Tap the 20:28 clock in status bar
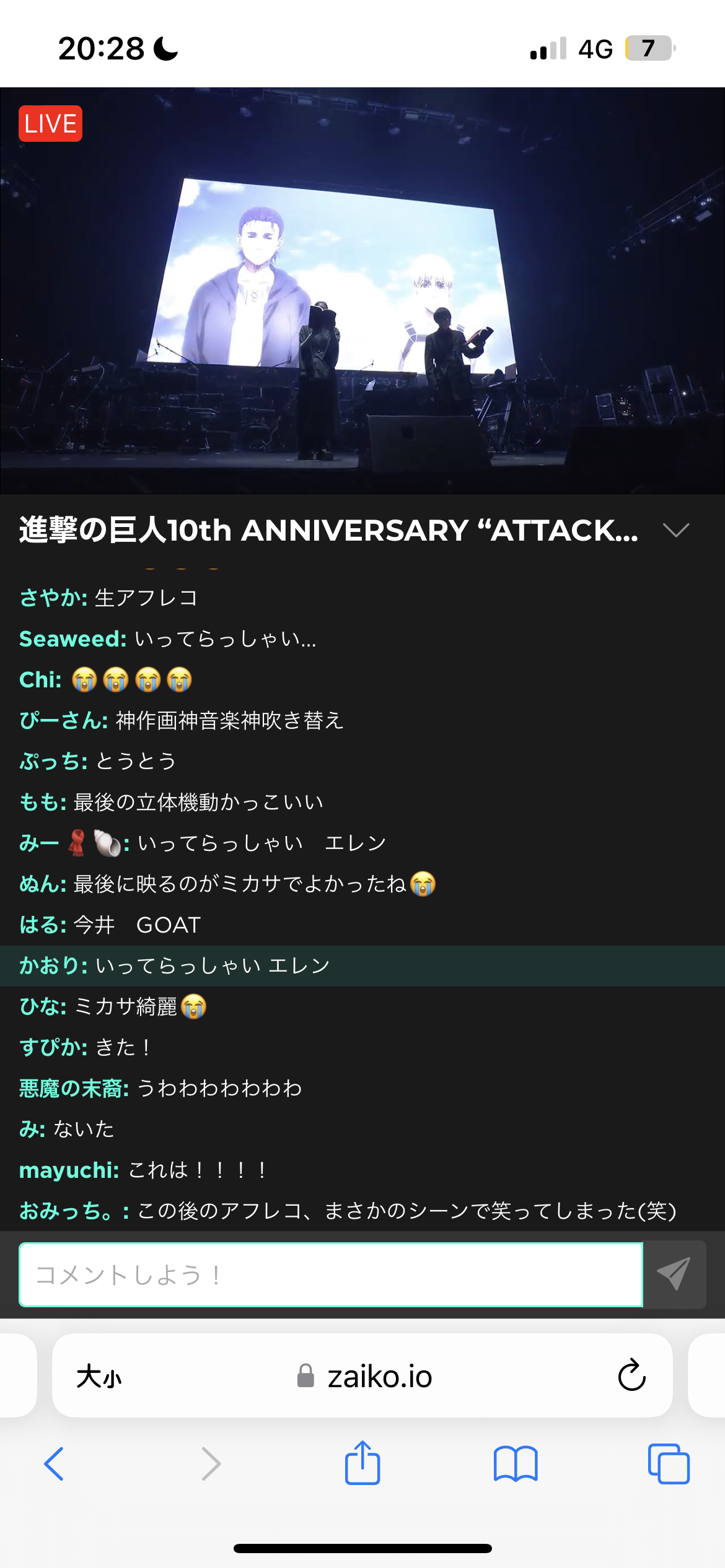Screen dimensions: 725x1568 pos(101,48)
